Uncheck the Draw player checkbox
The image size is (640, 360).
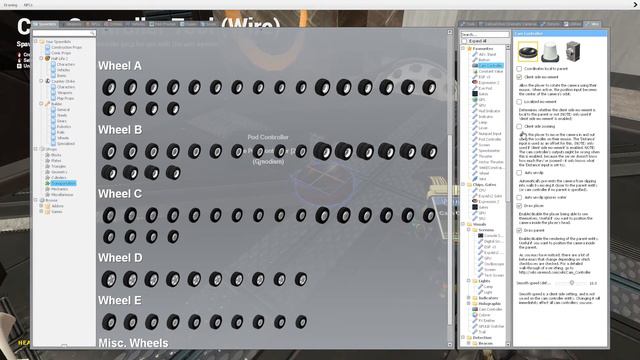pyautogui.click(x=519, y=206)
